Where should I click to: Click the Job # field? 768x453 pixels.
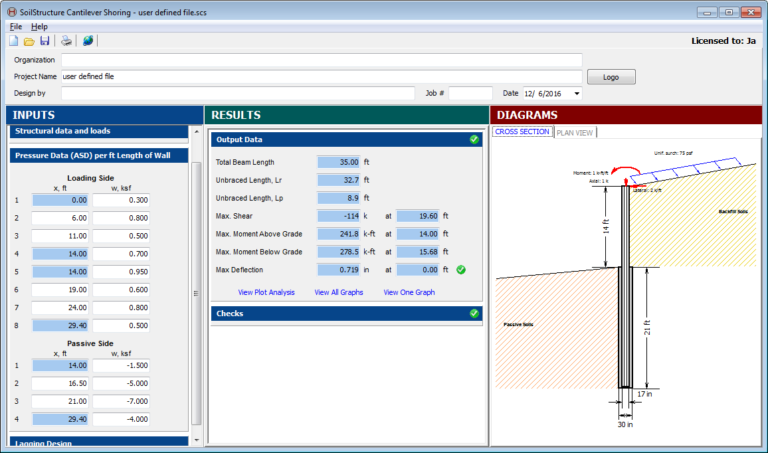click(470, 94)
